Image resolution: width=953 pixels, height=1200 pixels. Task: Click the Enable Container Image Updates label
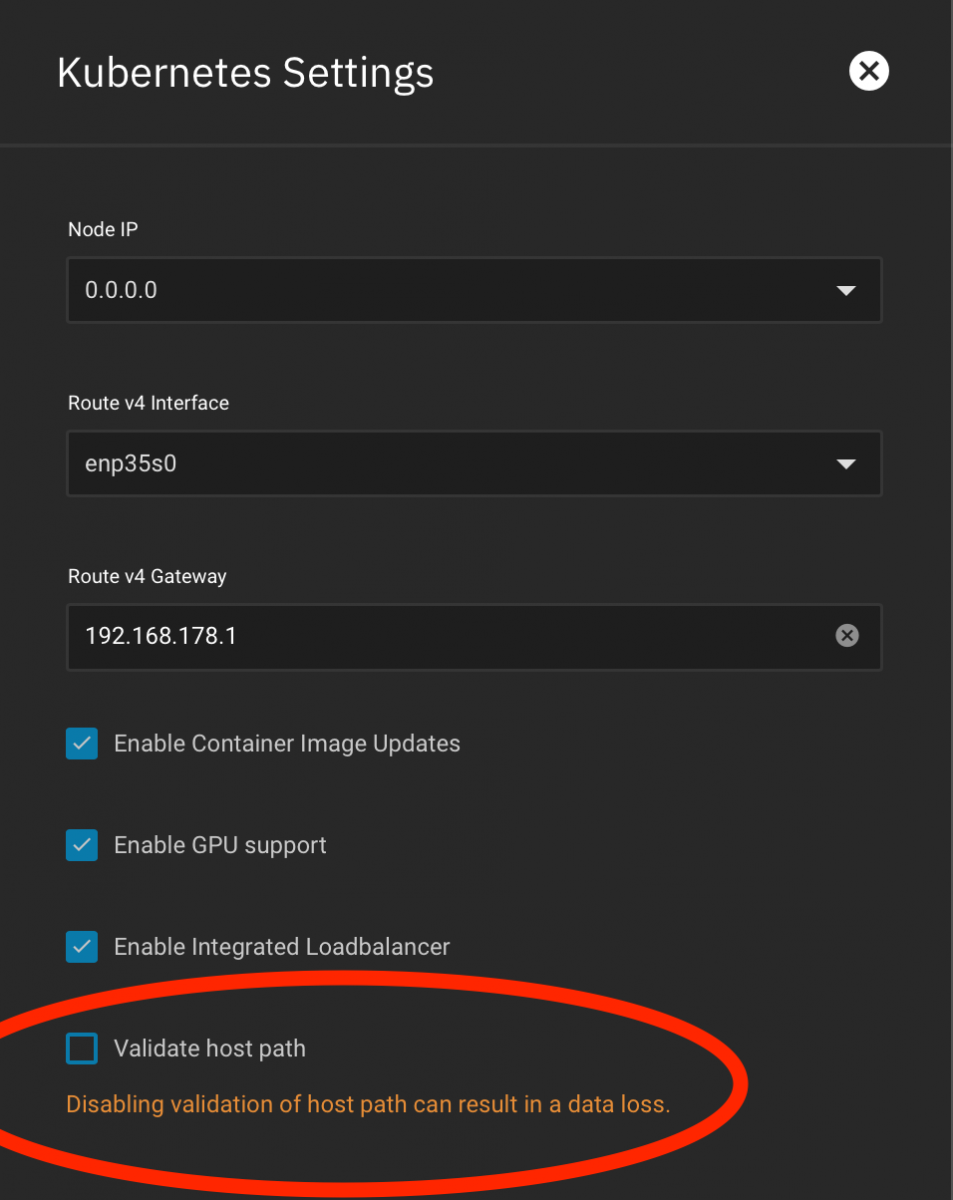(287, 743)
